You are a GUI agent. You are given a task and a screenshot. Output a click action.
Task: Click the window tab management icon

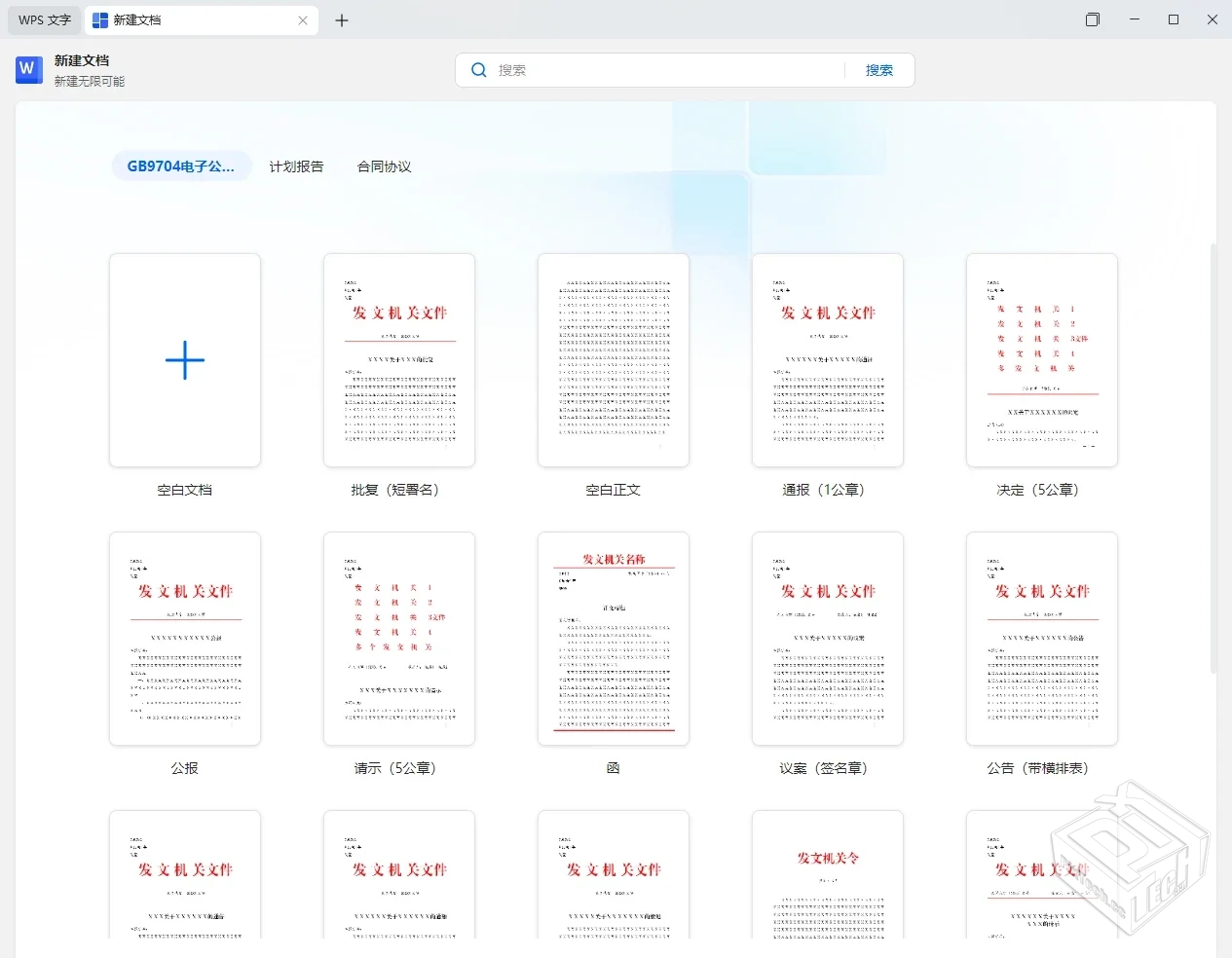tap(1092, 19)
